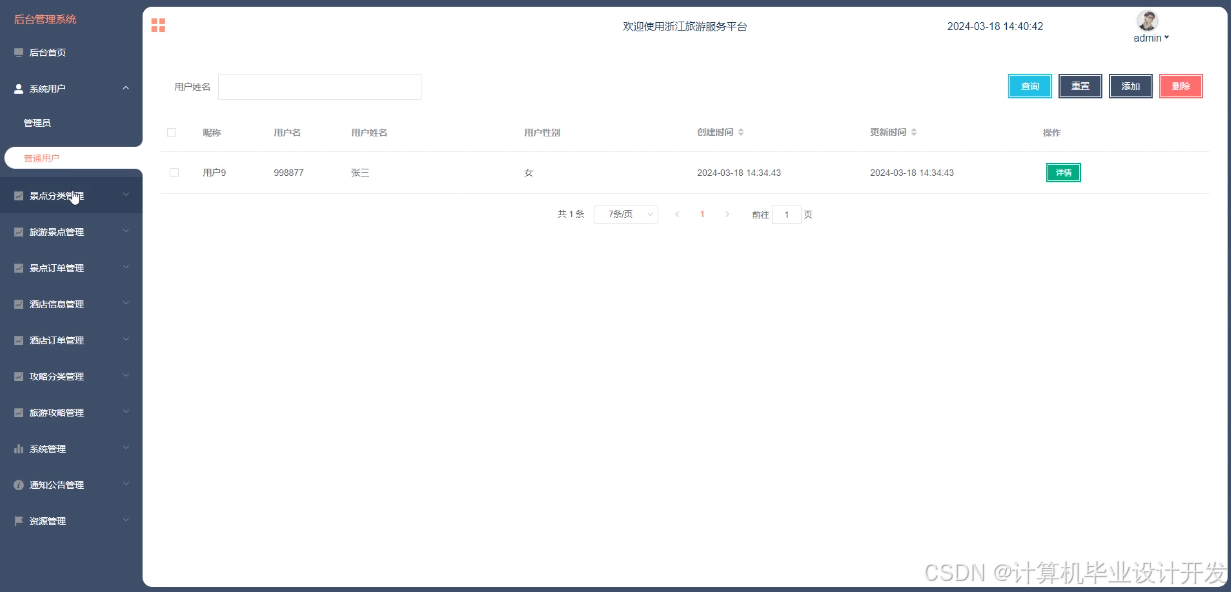Viewport: 1231px width, 592px height.
Task: Open 详情 details for 用户9
Action: point(1063,173)
